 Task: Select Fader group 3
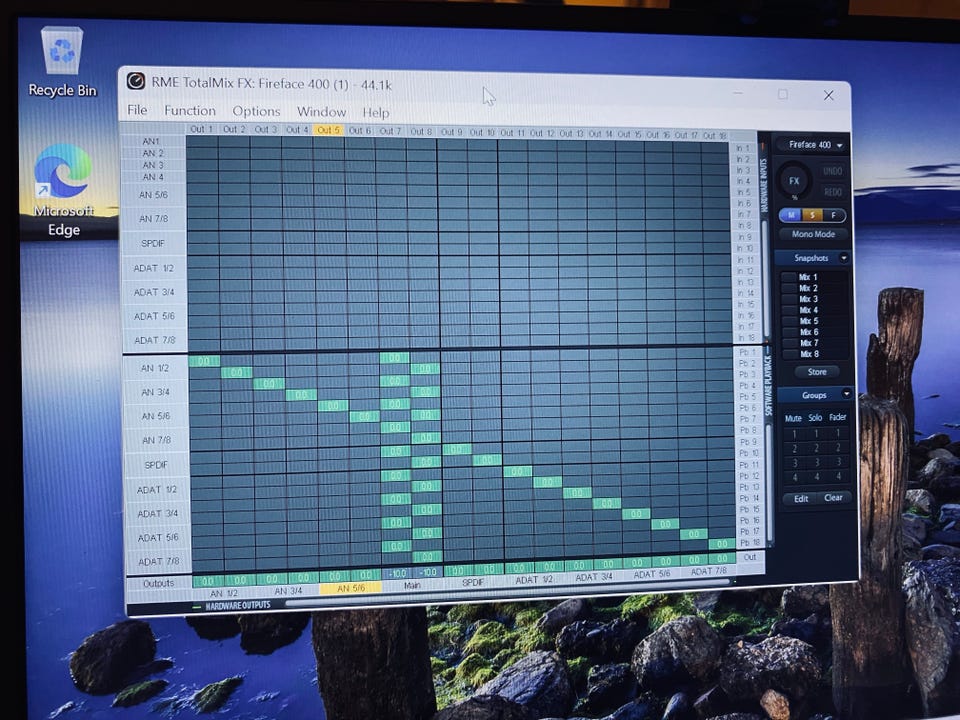pyautogui.click(x=838, y=462)
